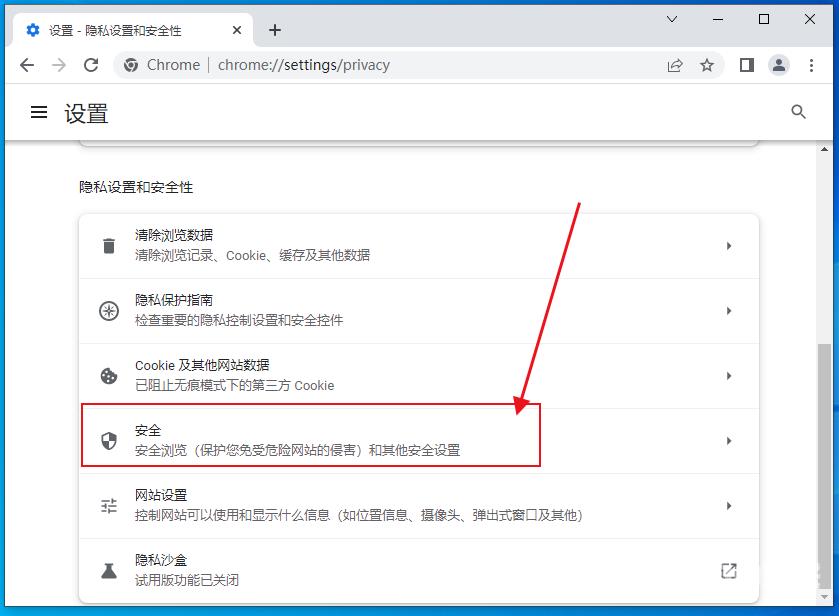Click the privacy guide shield-check icon
839x616 pixels.
click(109, 310)
